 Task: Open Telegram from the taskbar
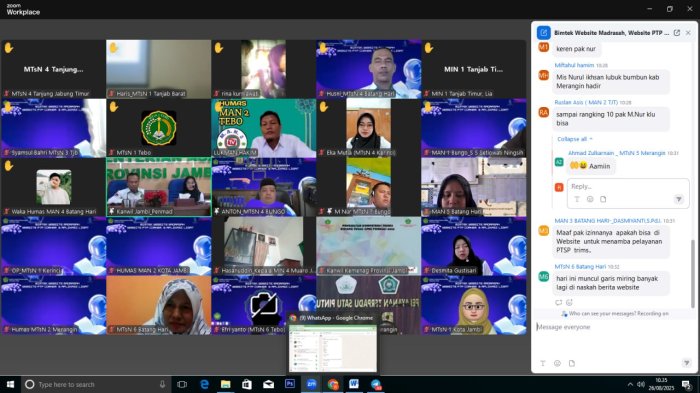pos(376,384)
